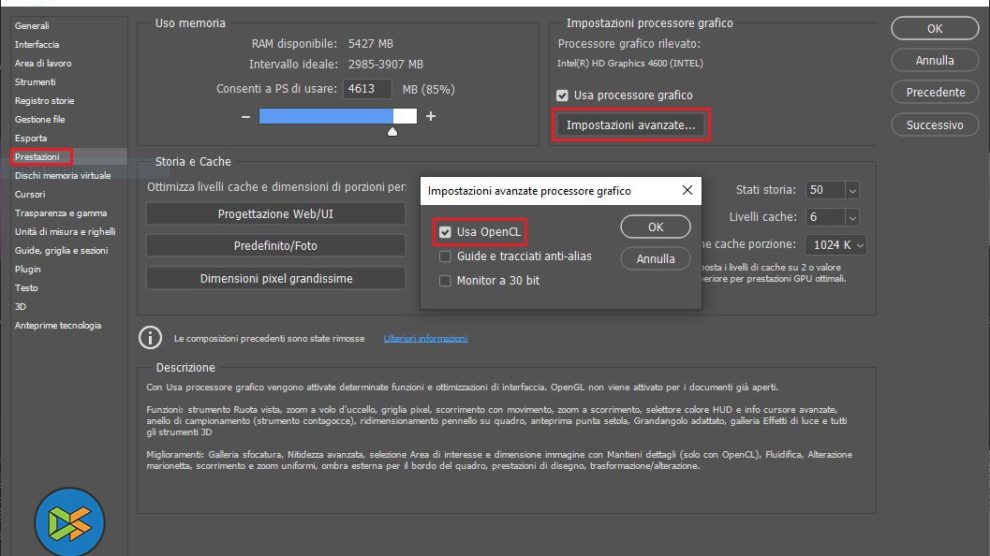The width and height of the screenshot is (990, 556).
Task: Click the Intel(R) HD Graphics 4600 text
Action: pos(630,63)
